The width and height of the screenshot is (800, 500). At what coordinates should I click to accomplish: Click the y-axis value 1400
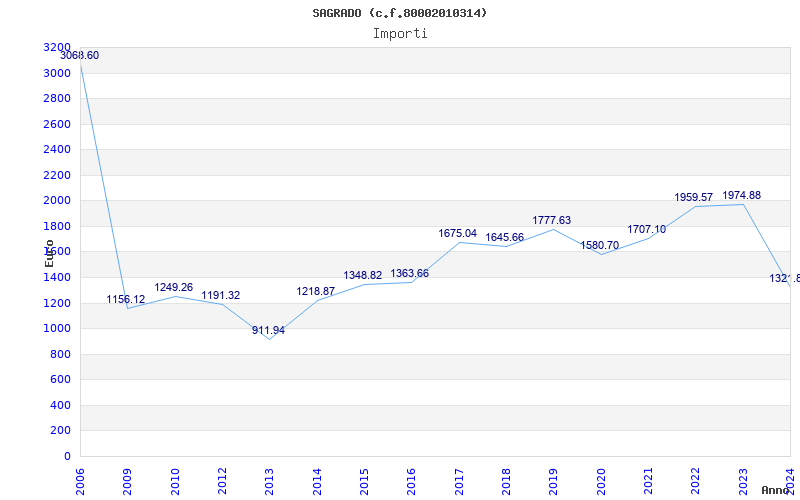pos(57,278)
